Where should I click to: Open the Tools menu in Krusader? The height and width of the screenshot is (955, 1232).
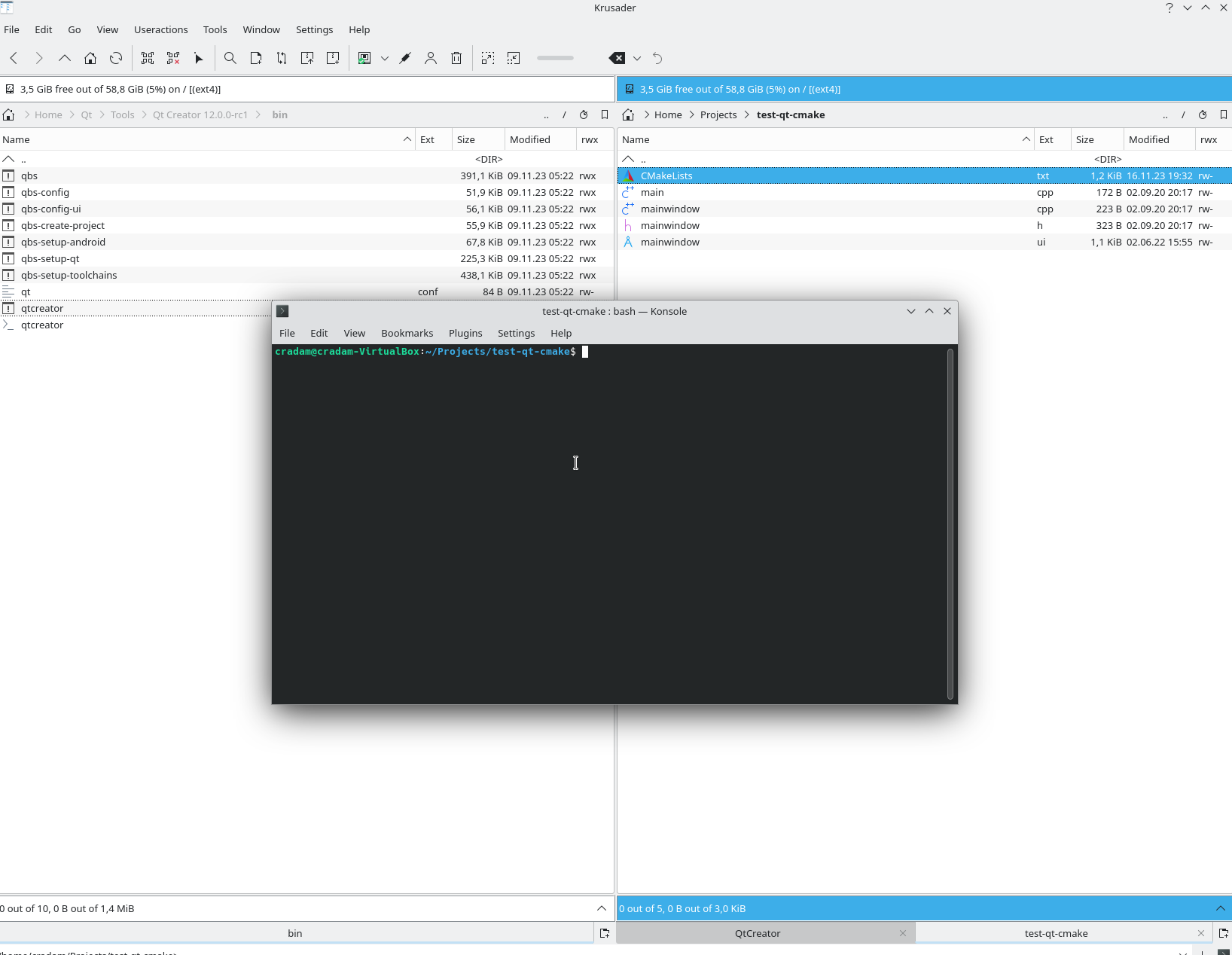[215, 29]
